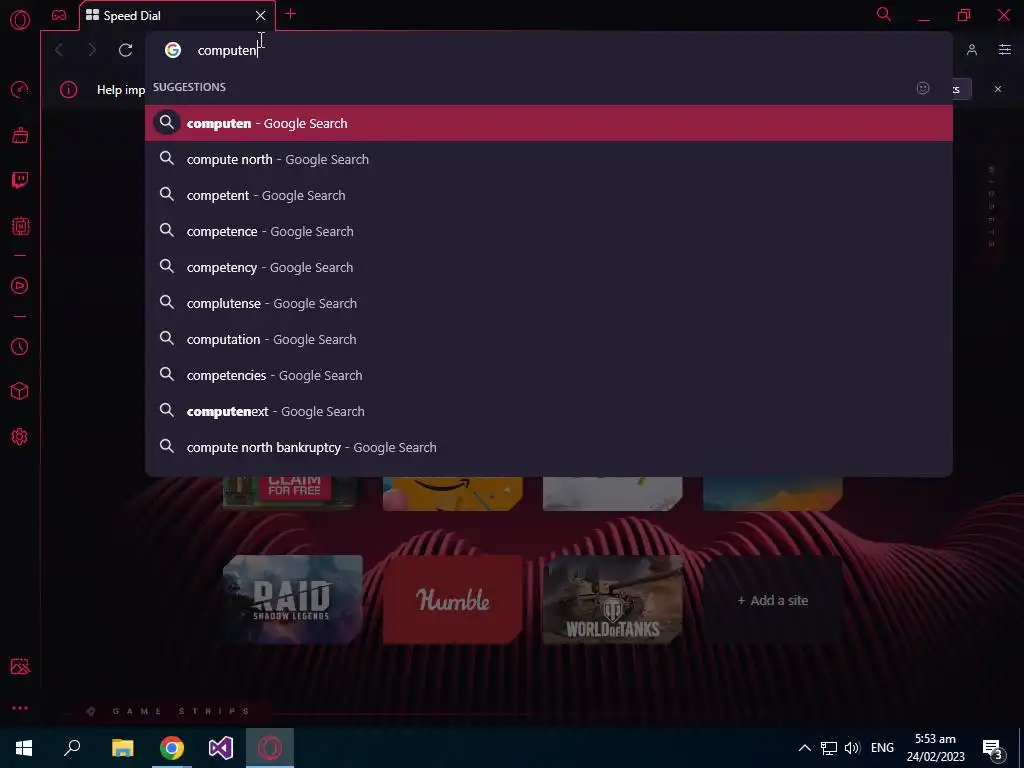Click the address bar containing computen

pyautogui.click(x=549, y=50)
